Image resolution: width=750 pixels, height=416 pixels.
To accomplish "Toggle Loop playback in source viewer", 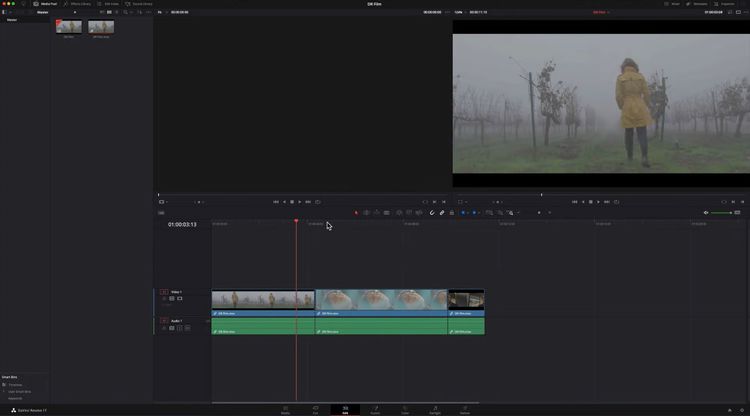I will 318,202.
